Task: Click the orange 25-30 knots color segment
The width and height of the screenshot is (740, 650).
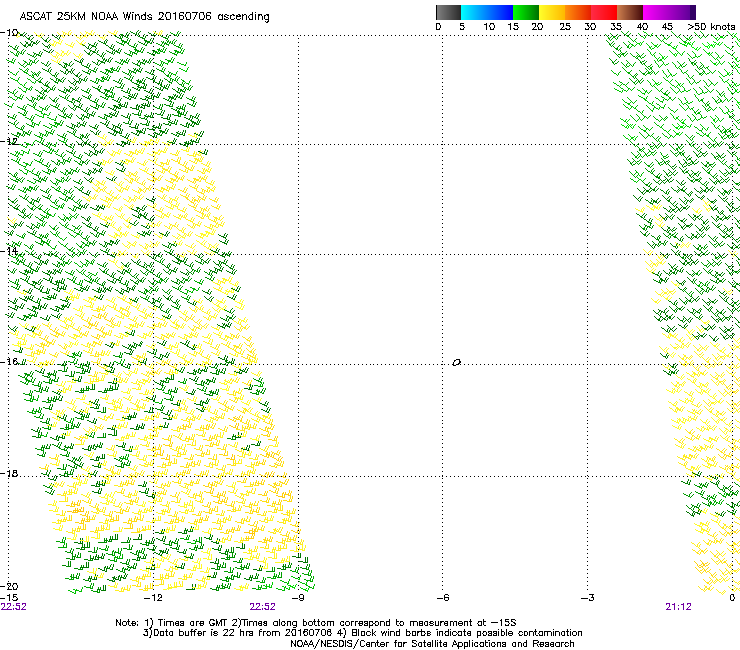Action: [x=578, y=12]
